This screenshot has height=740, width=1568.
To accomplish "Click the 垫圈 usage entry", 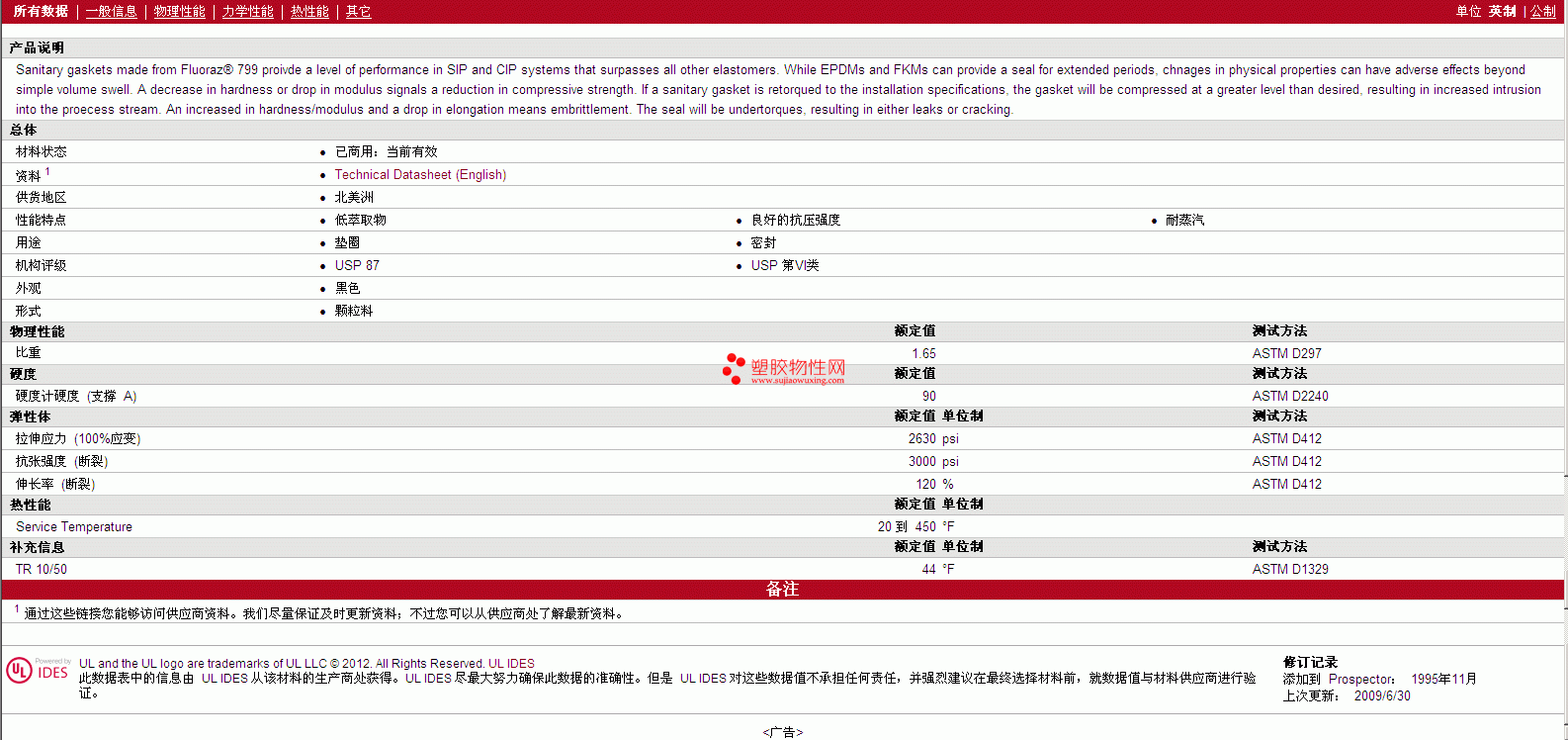I will coord(347,242).
